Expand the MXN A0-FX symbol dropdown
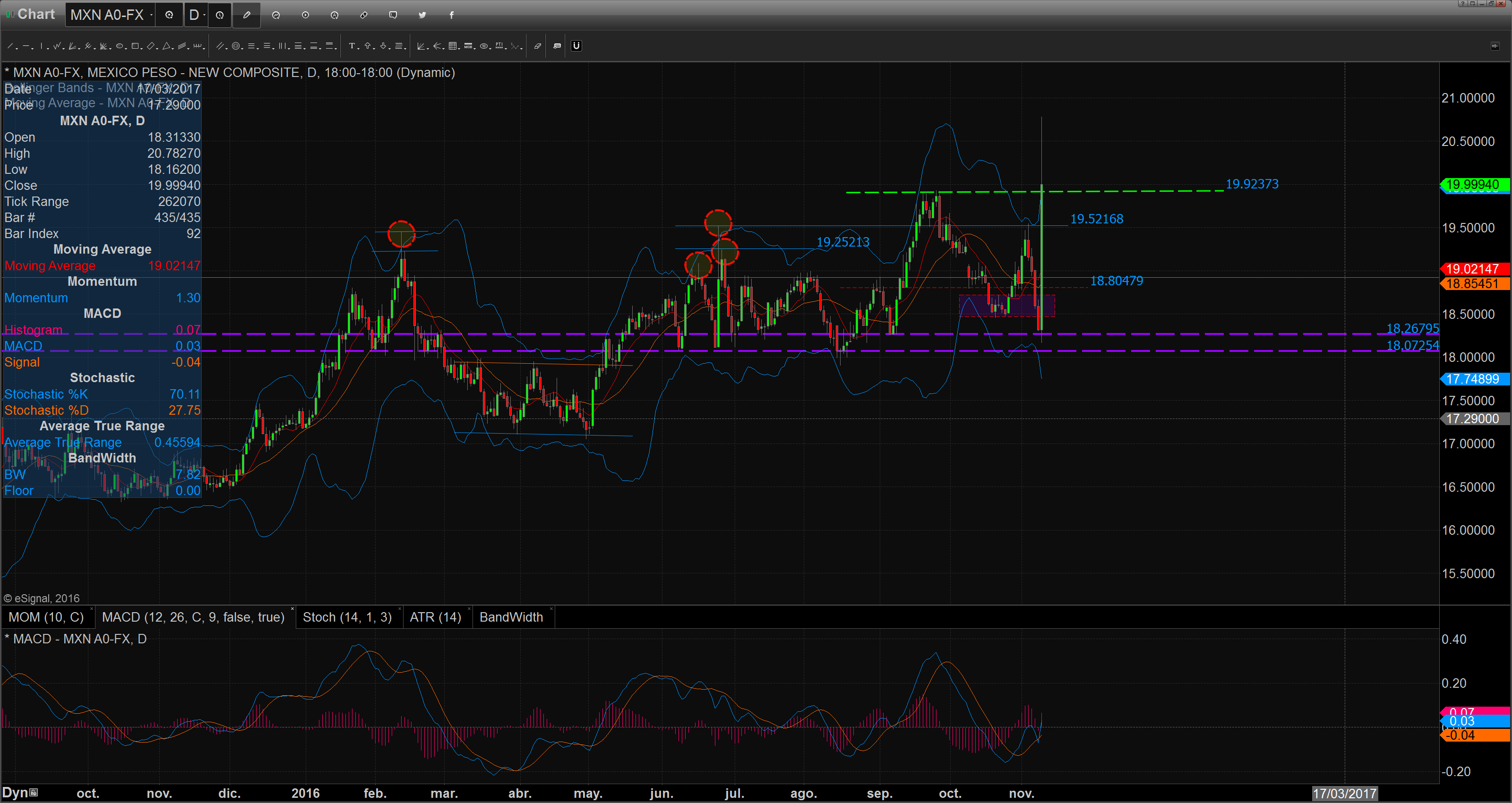 pos(151,15)
